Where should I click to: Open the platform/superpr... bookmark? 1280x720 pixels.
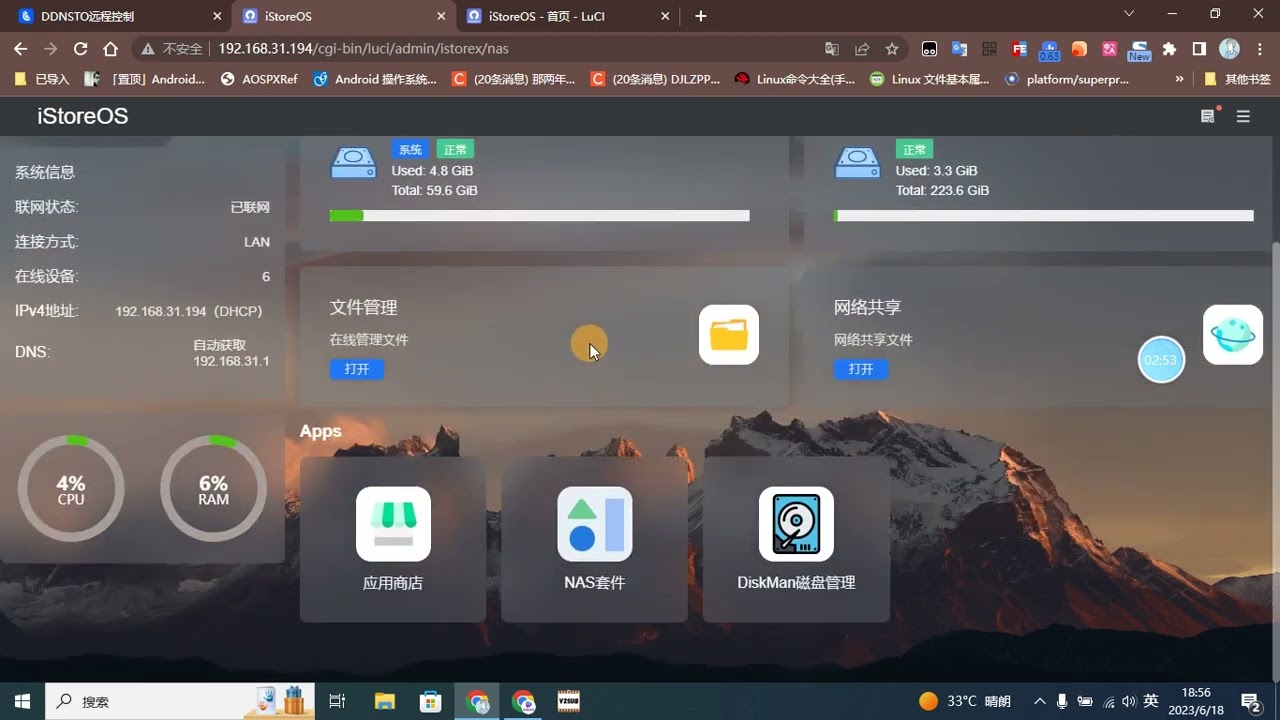click(1067, 79)
